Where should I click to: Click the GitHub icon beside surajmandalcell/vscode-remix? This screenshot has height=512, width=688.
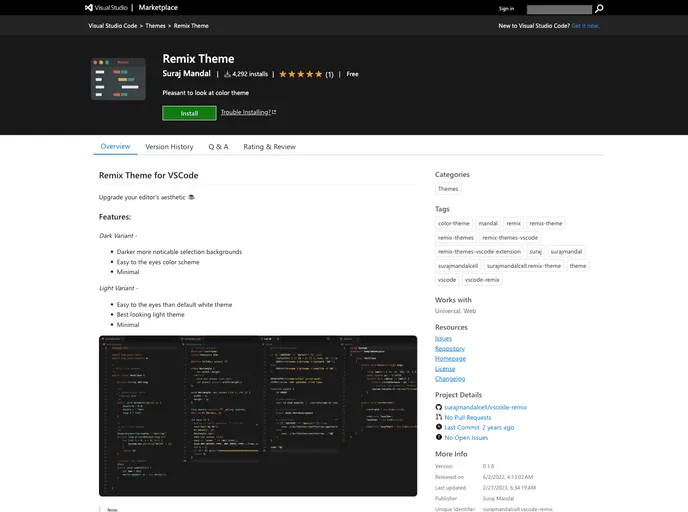click(x=438, y=407)
